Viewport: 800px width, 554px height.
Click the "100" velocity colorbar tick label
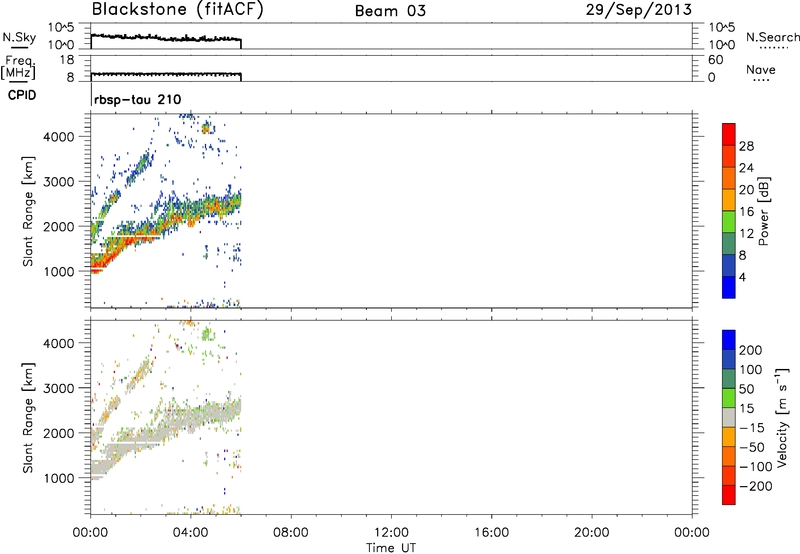750,370
